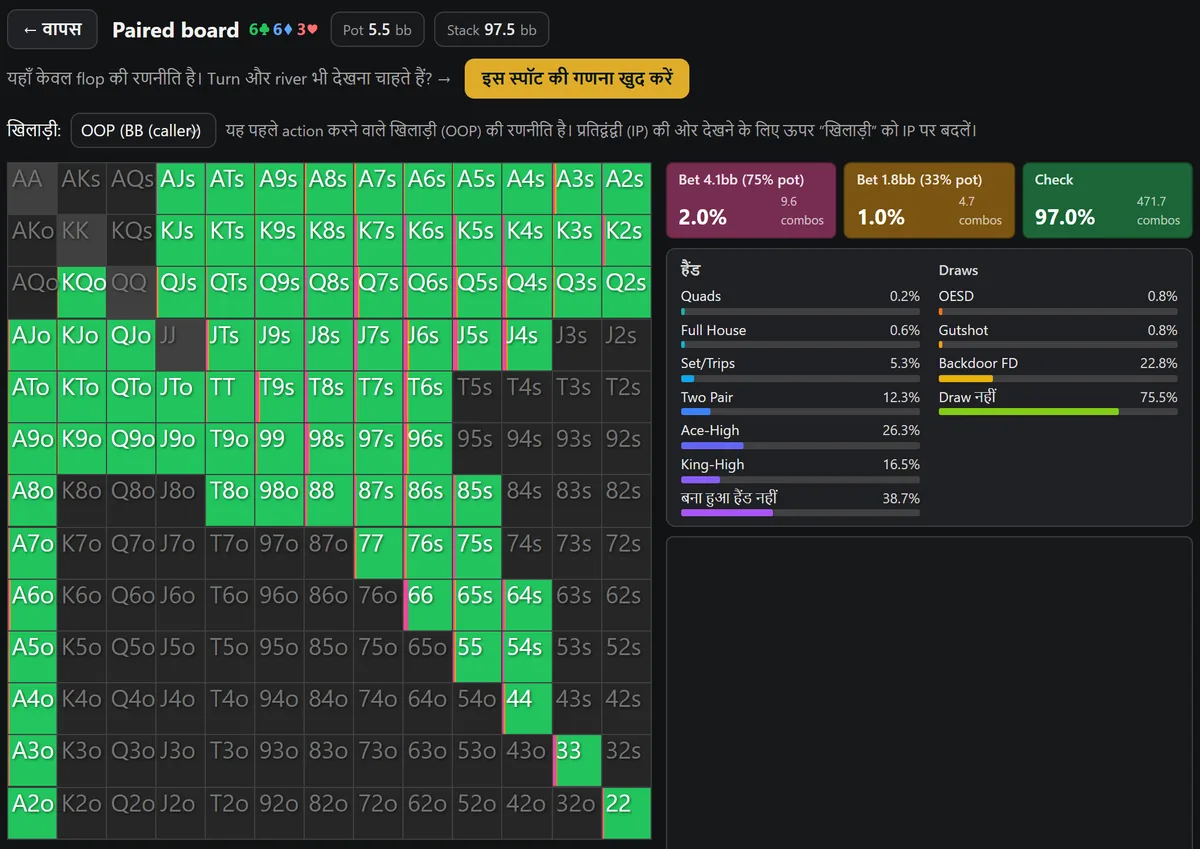Image resolution: width=1200 pixels, height=849 pixels.
Task: Click the 6♠ 6♦ 3♥ board cards
Action: click(x=284, y=30)
